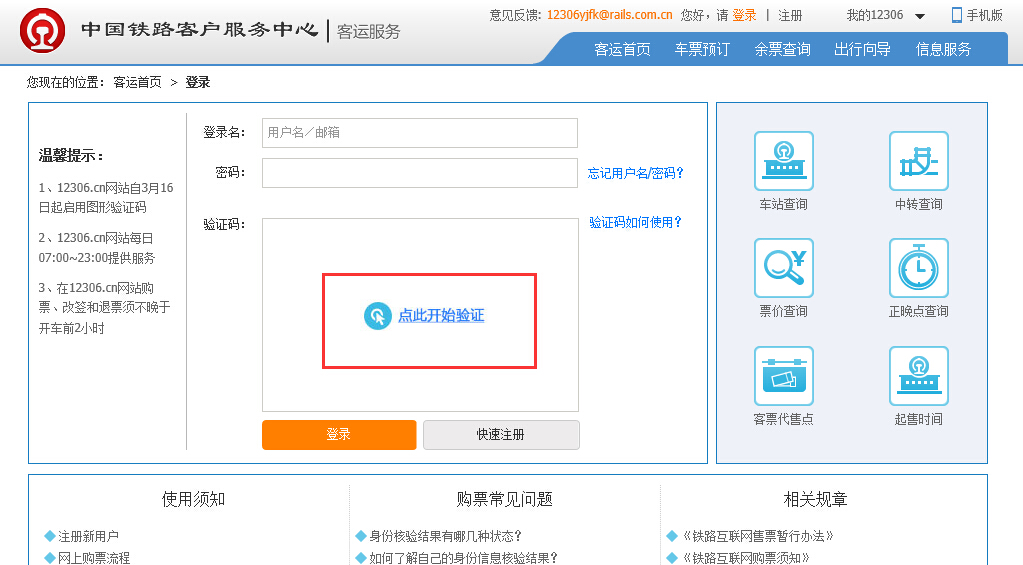Open 《铁路互联网购票须知》 link
Image resolution: width=1023 pixels, height=565 pixels.
click(x=746, y=558)
